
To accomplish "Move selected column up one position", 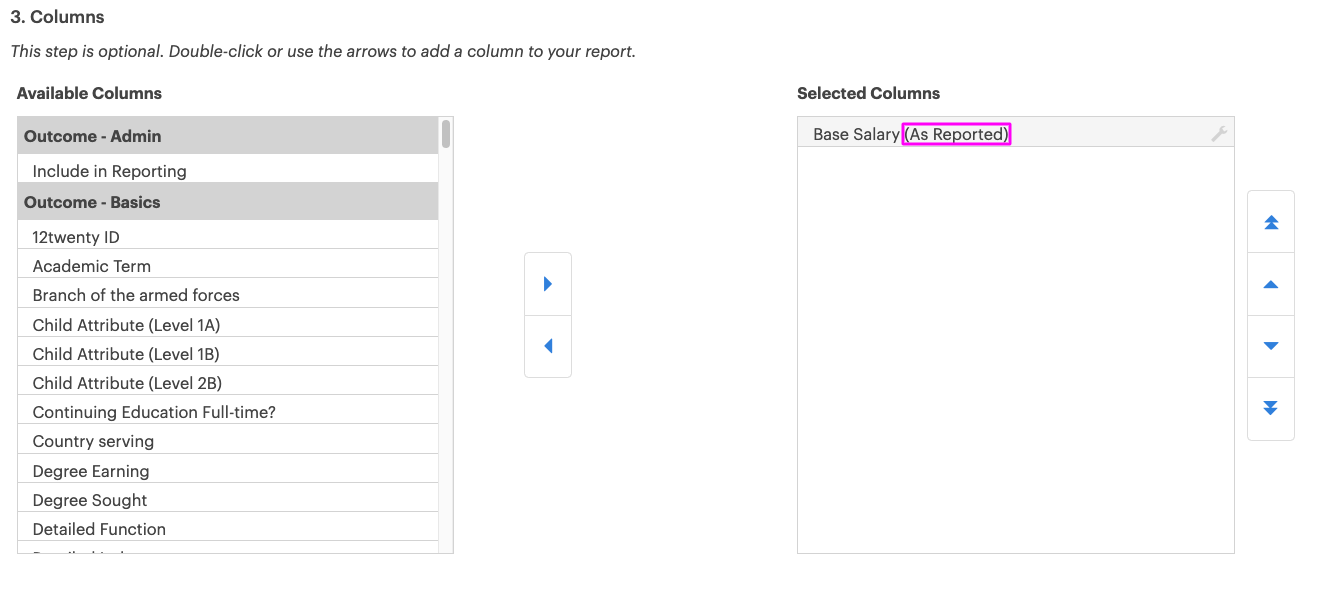I will (1270, 285).
